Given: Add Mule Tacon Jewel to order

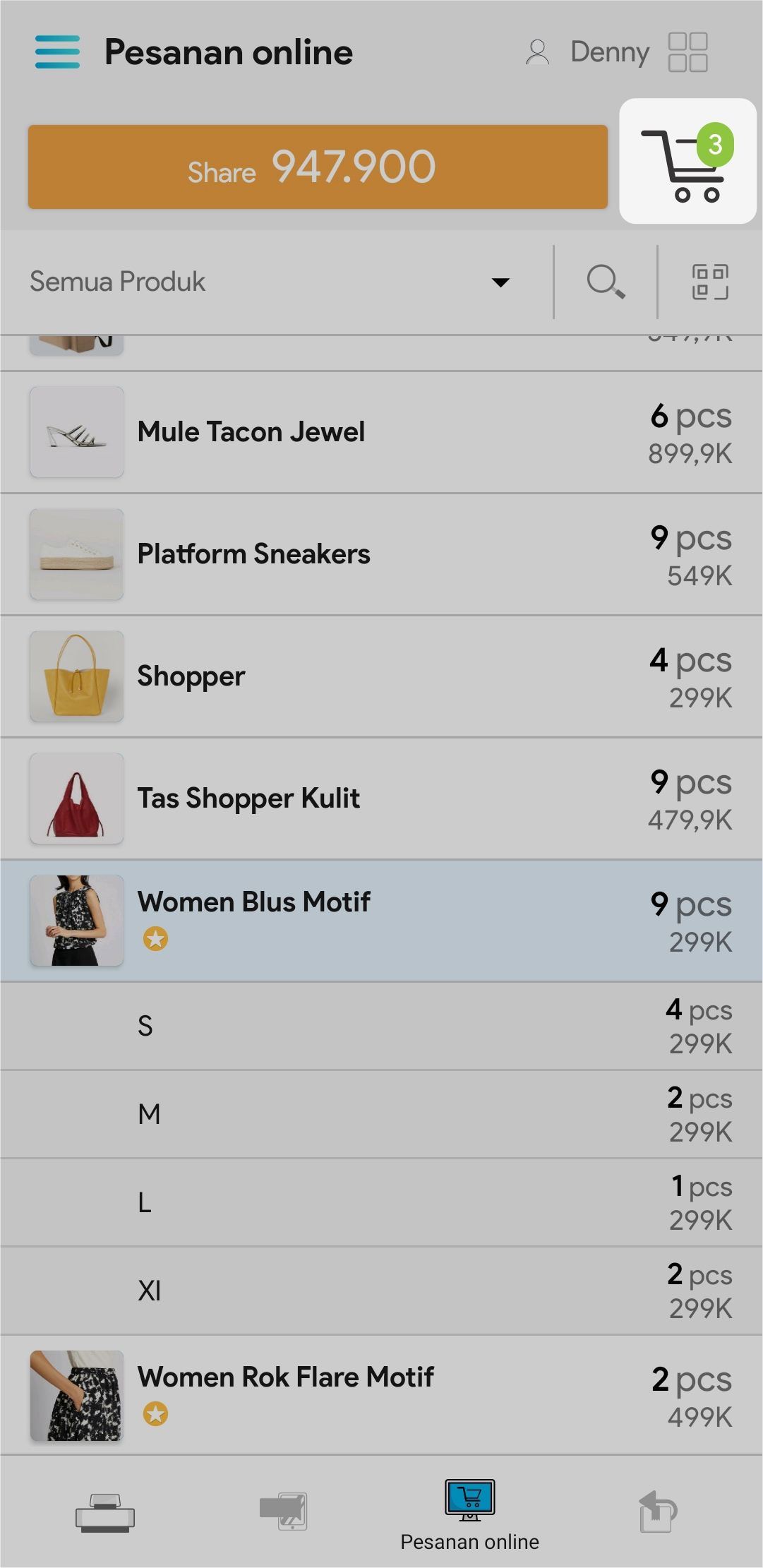Looking at the screenshot, I should pos(381,432).
